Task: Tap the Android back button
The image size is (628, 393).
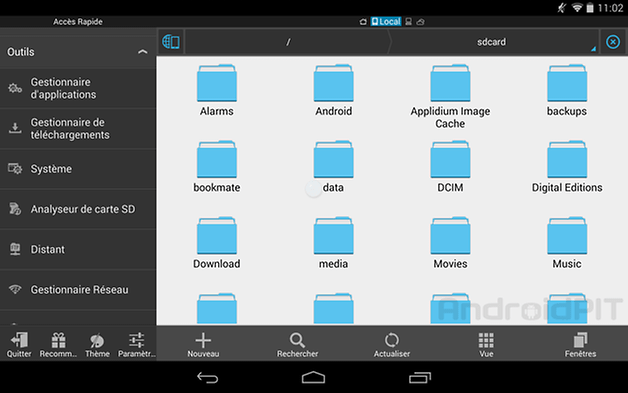Action: click(207, 377)
